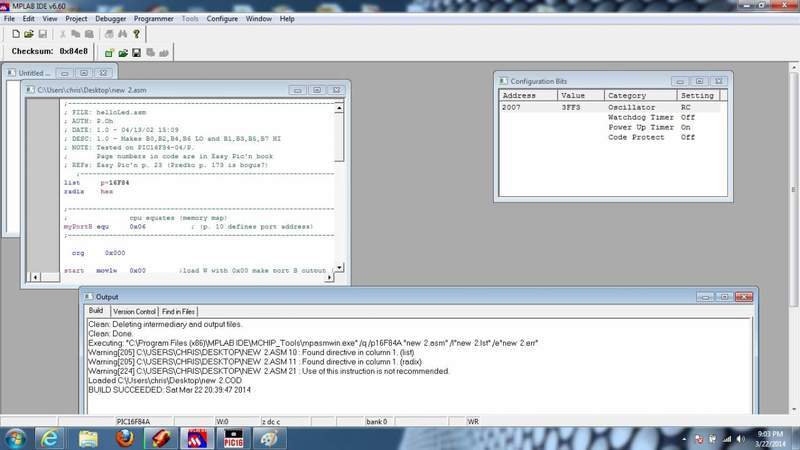Switch to the Find in Files tab
Screen dimensions: 800x450
click(178, 311)
